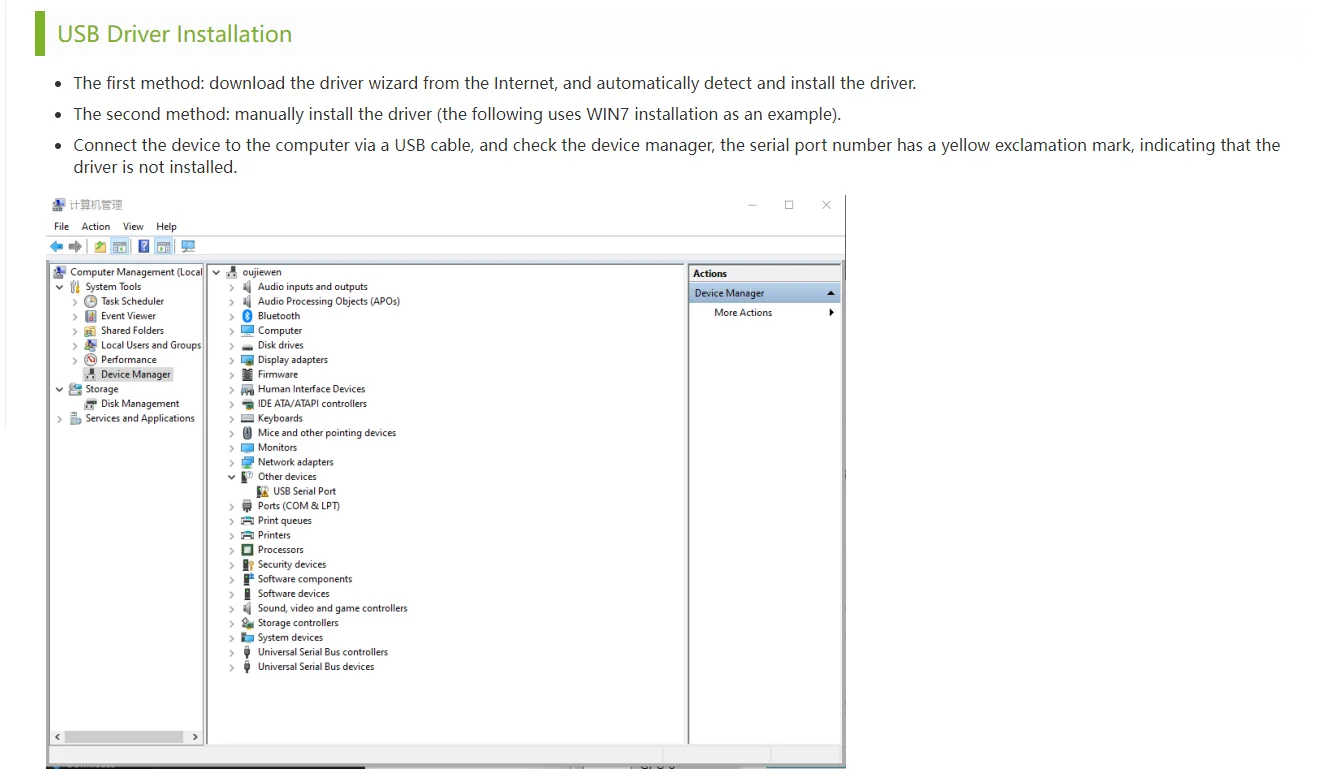
Task: Click the USB Serial Port warning icon
Action: coord(263,492)
